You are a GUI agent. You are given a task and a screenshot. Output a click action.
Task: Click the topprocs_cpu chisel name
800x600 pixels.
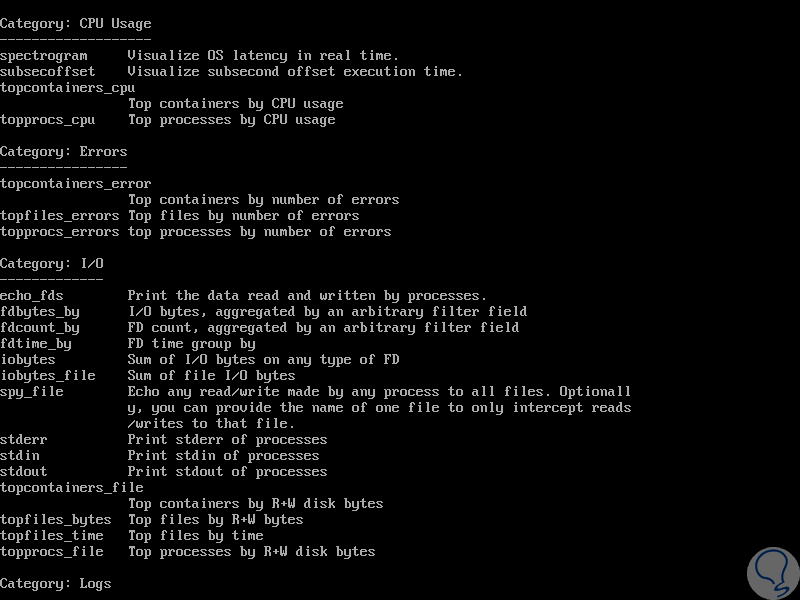[48, 120]
